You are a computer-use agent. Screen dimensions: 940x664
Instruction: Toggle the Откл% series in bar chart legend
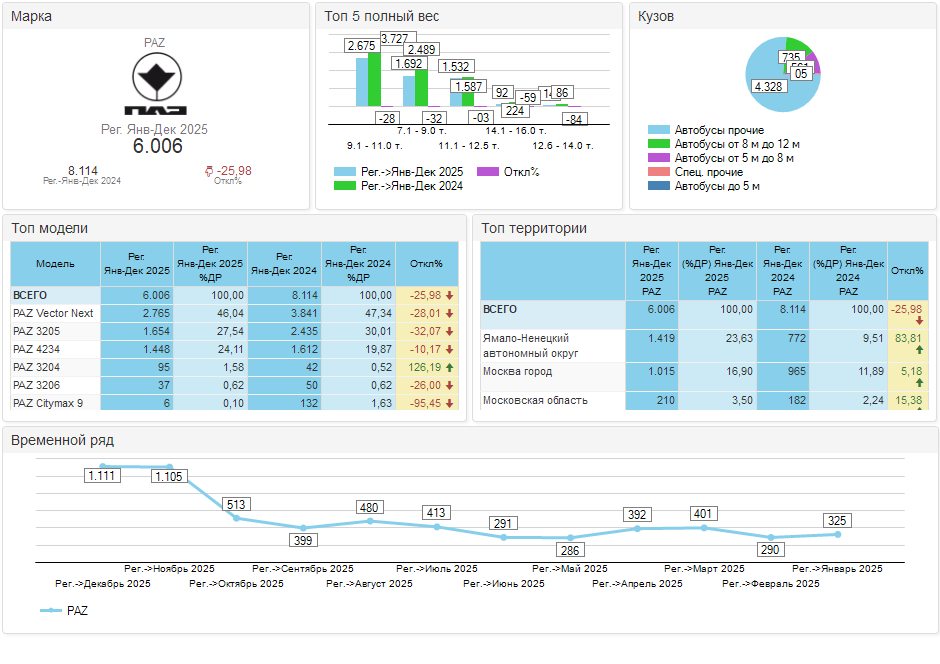coord(488,172)
